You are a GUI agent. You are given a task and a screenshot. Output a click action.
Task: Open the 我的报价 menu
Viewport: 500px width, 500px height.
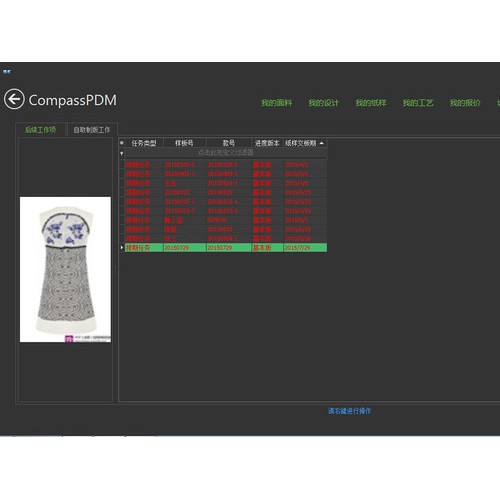click(x=465, y=103)
